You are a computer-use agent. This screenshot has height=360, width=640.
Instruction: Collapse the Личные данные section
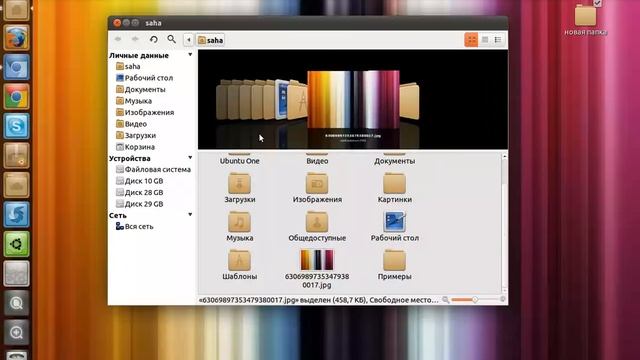point(190,55)
